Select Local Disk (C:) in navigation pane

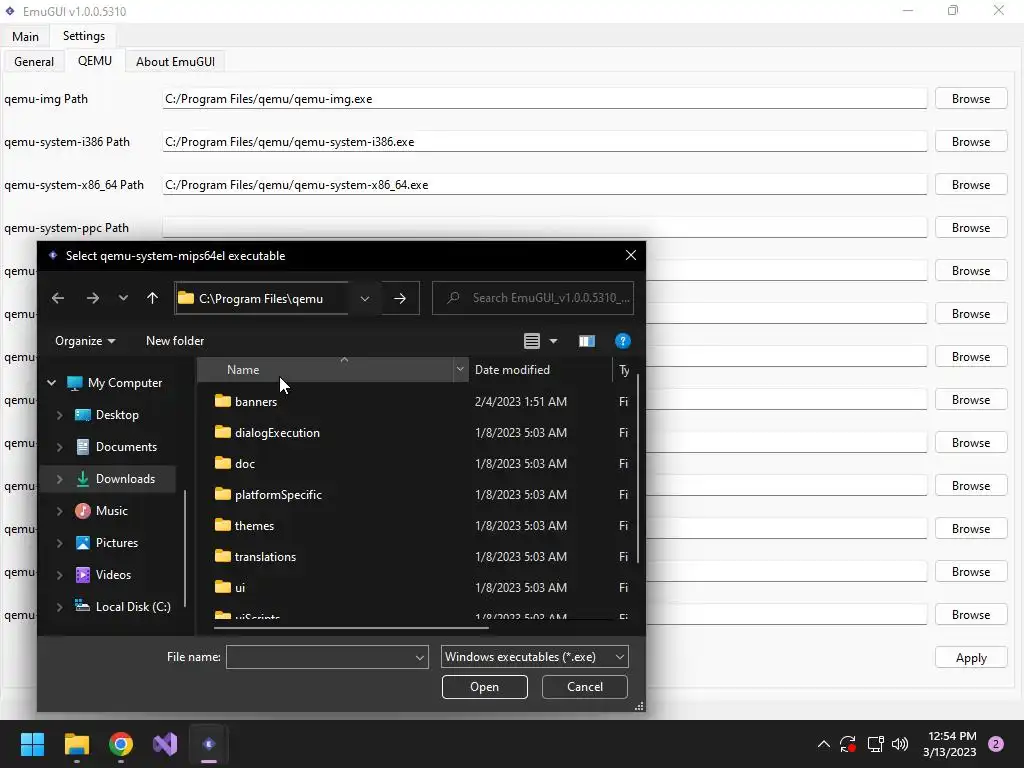click(122, 607)
